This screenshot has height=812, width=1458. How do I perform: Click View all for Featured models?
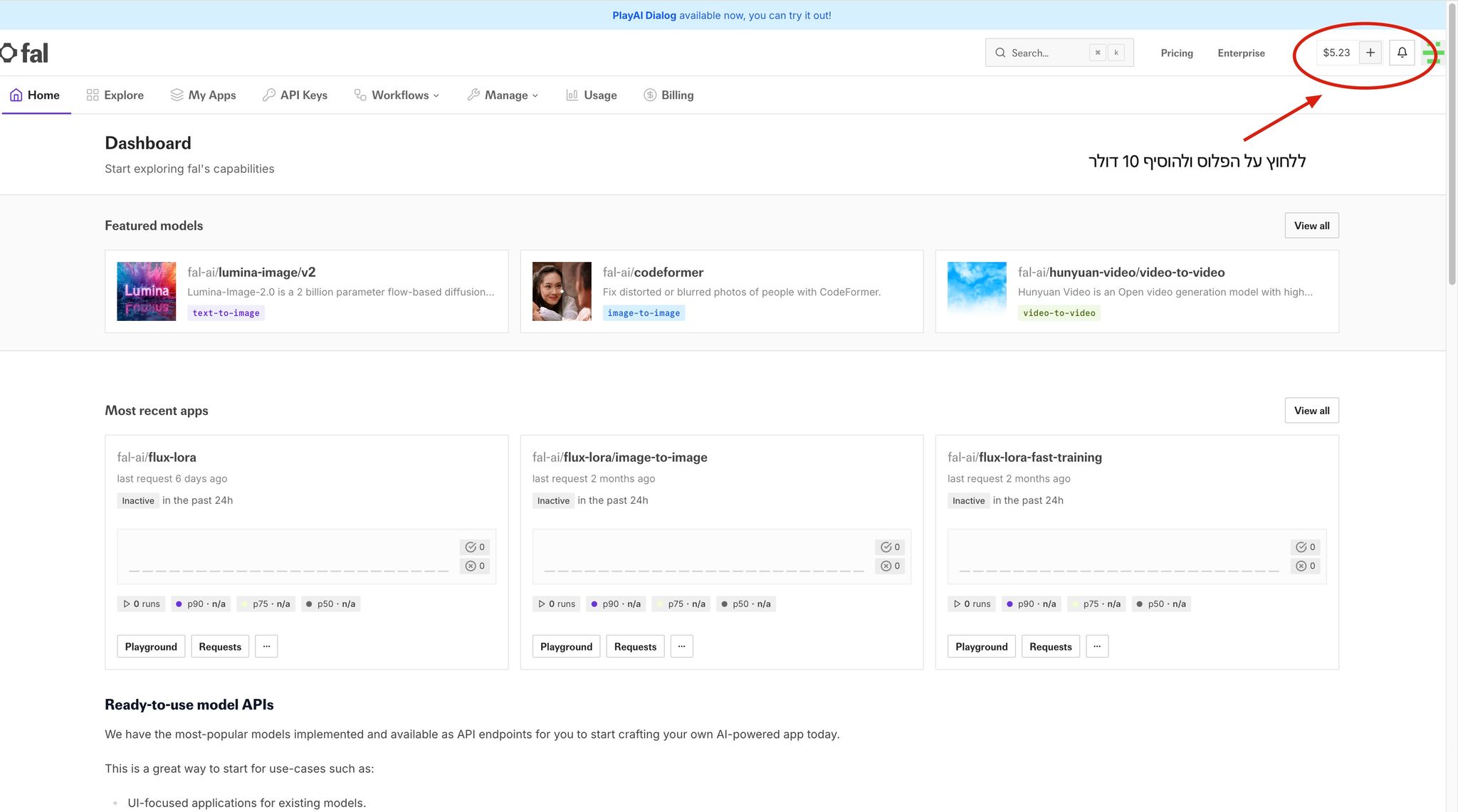coord(1311,226)
